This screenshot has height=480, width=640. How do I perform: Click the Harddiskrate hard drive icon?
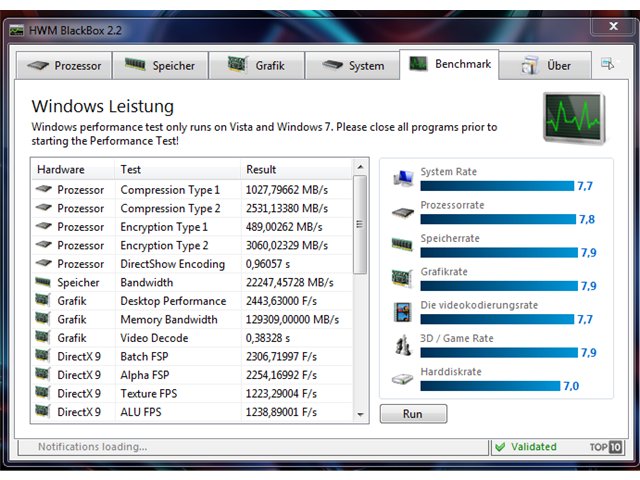point(402,379)
